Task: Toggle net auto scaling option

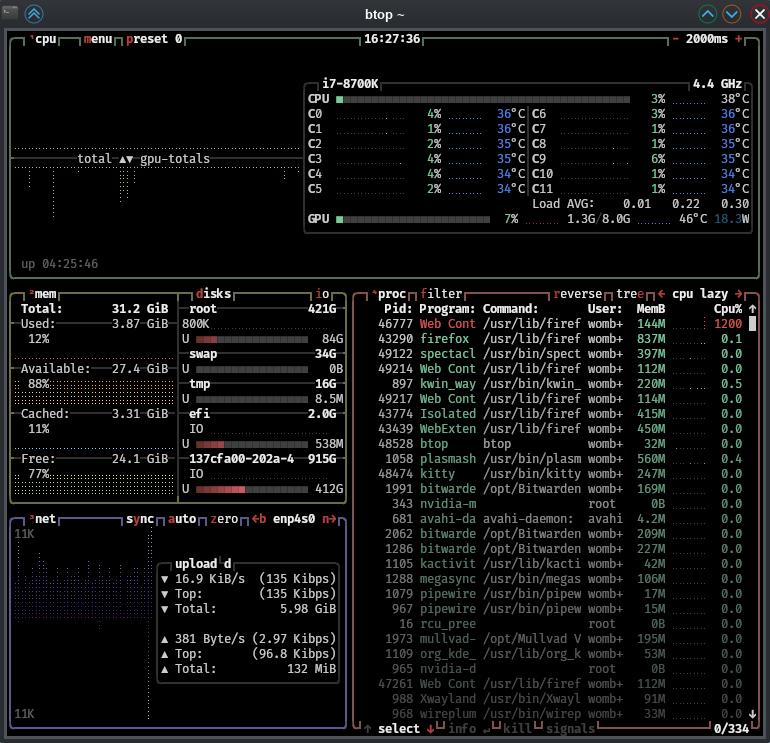Action: [182, 519]
